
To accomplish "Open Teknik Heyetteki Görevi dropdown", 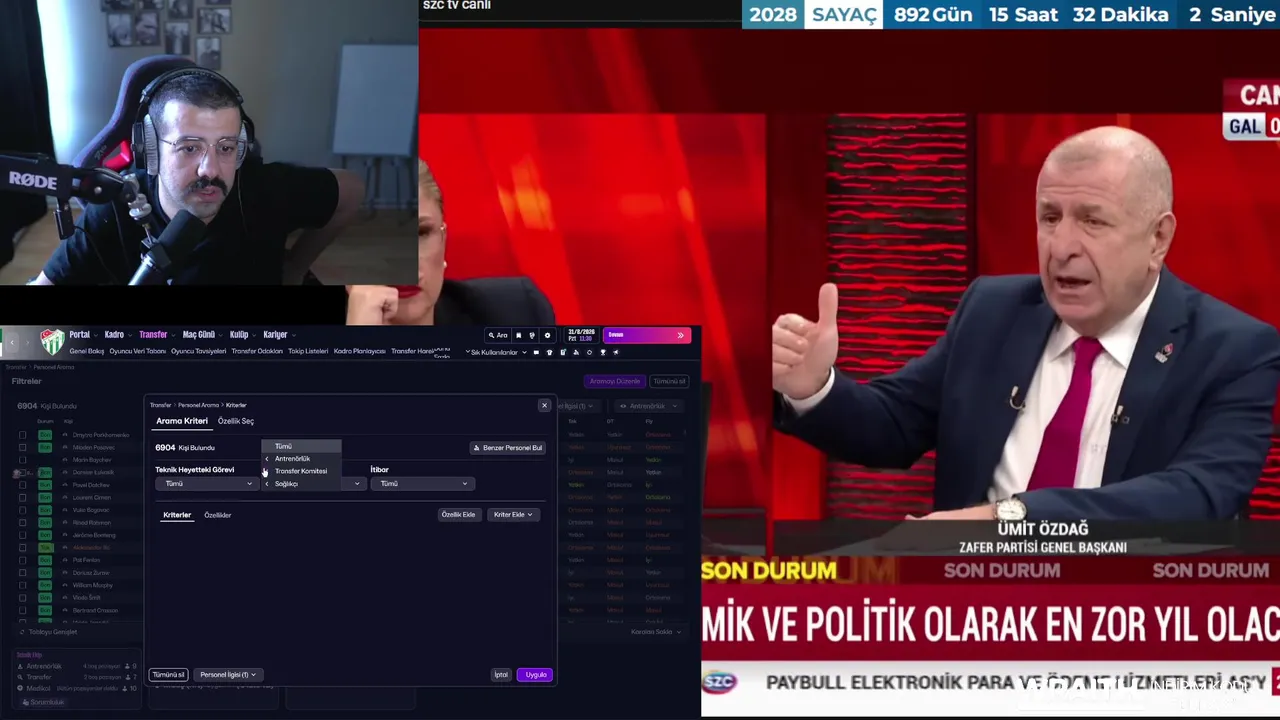I will 206,484.
